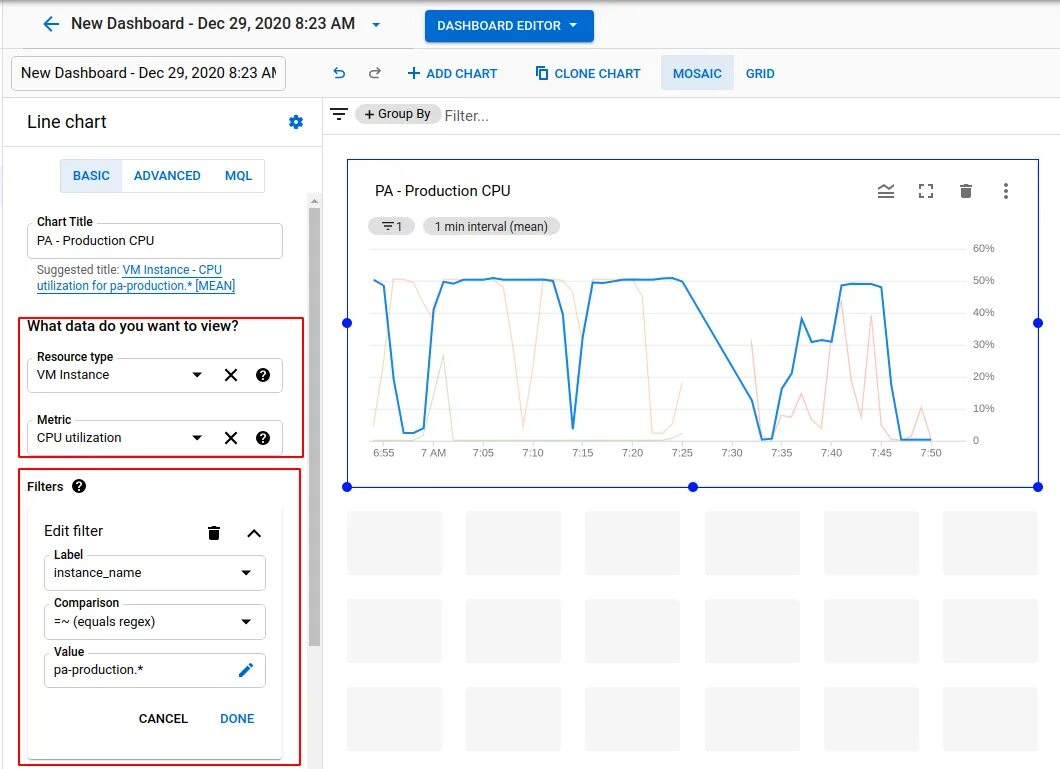The height and width of the screenshot is (769, 1060).
Task: Add a Group By chip
Action: click(x=398, y=114)
